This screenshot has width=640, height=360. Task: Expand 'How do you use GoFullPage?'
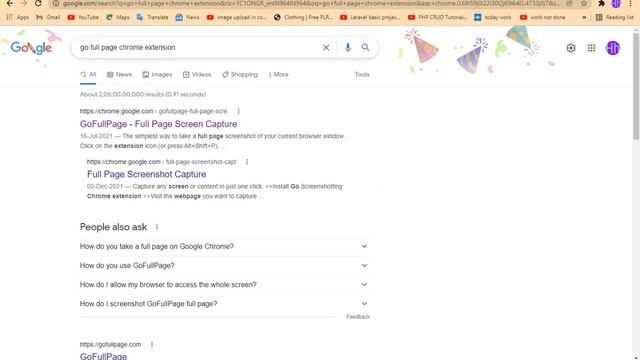point(224,266)
